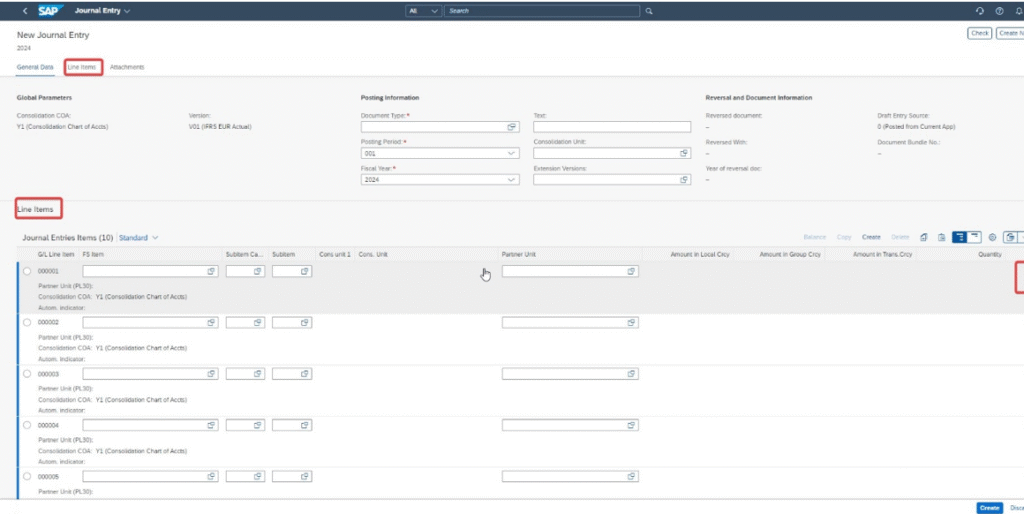Click the search magnifier icon
This screenshot has height=514, width=1024.
(x=648, y=11)
